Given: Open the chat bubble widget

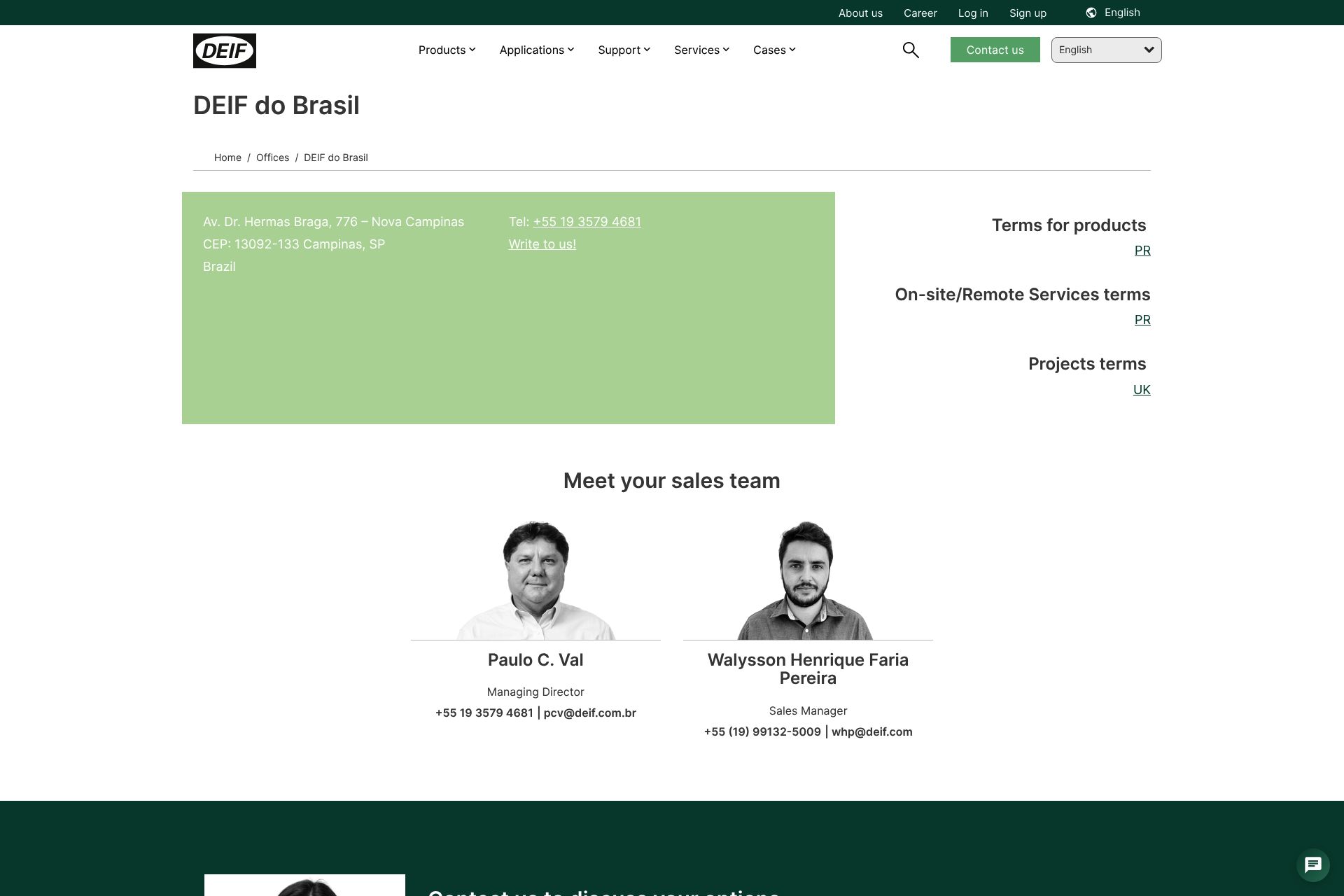Looking at the screenshot, I should tap(1313, 865).
